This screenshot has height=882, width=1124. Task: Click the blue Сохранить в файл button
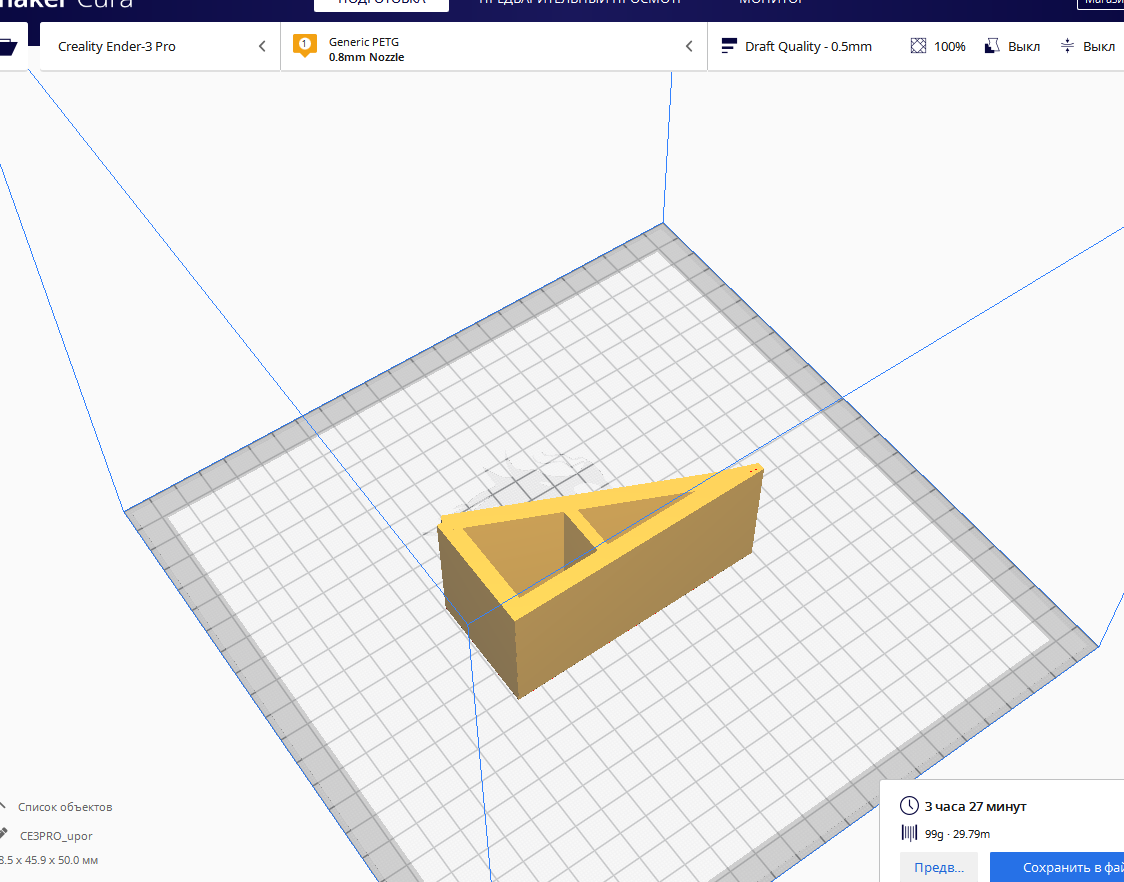point(1056,867)
